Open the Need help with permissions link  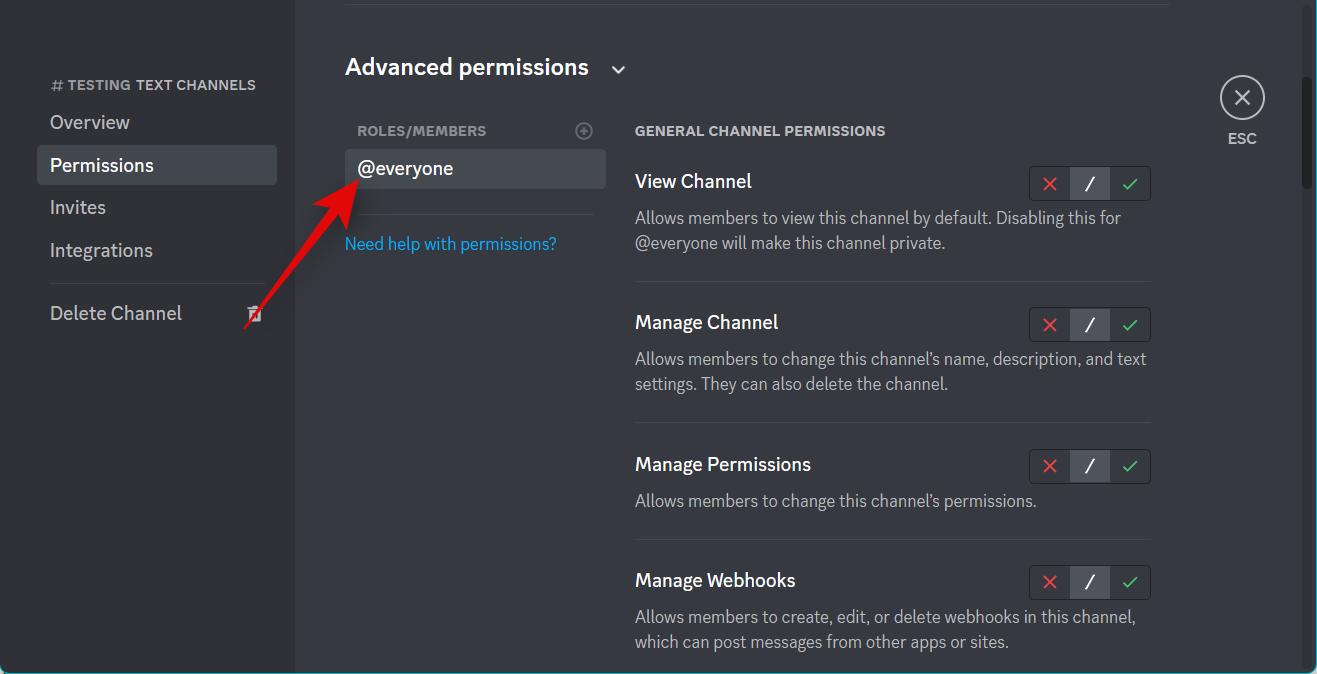(450, 244)
